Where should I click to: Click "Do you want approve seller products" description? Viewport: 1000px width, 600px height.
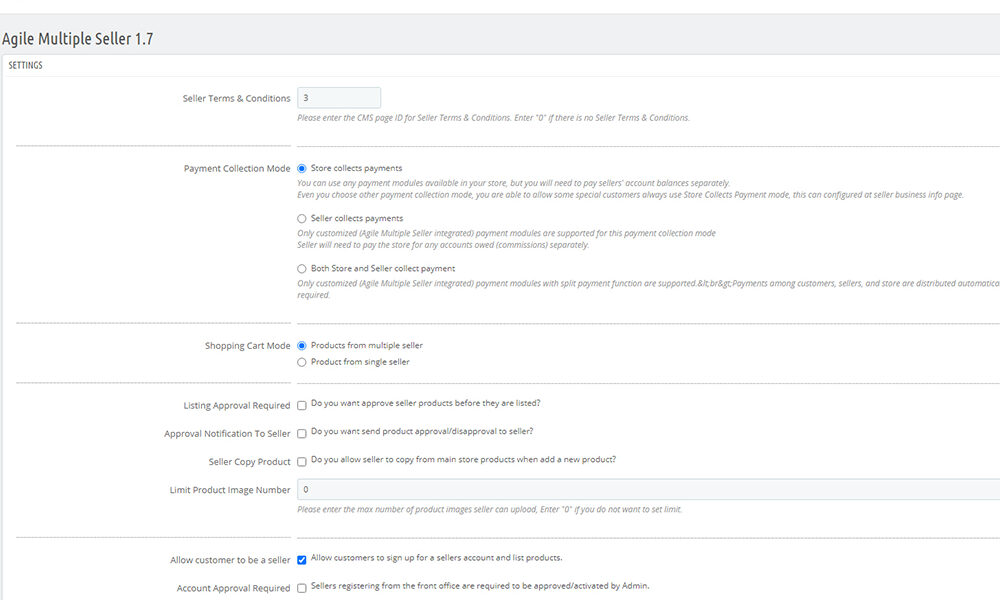tap(425, 403)
